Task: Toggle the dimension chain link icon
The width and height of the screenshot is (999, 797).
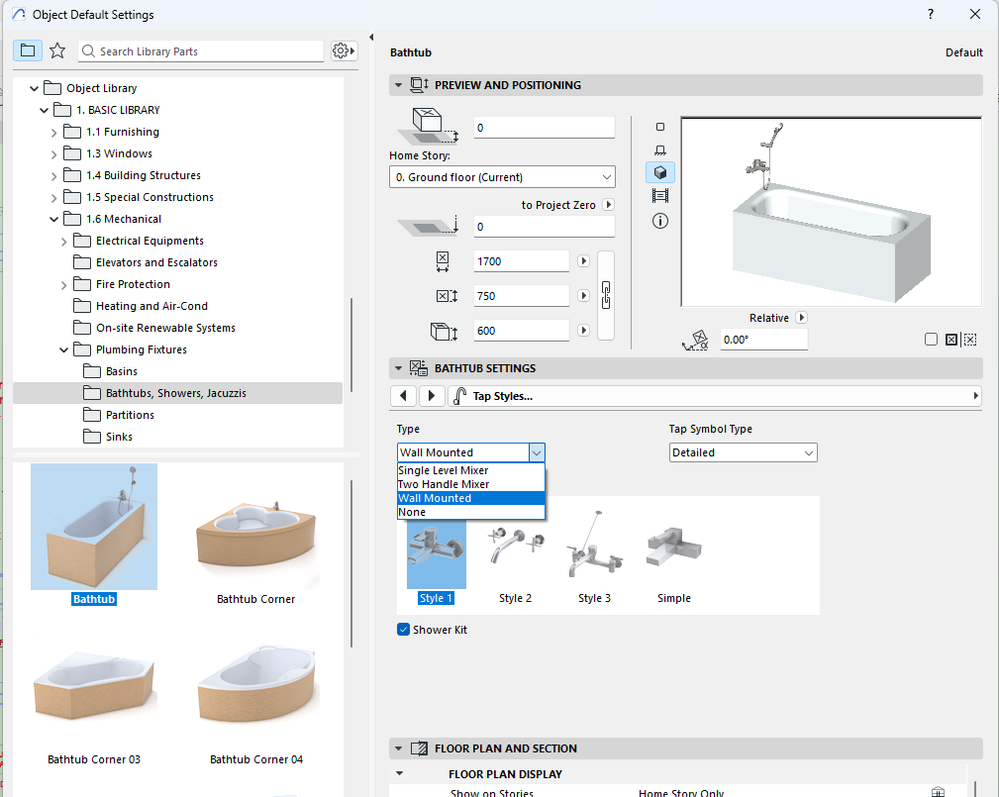Action: click(605, 295)
